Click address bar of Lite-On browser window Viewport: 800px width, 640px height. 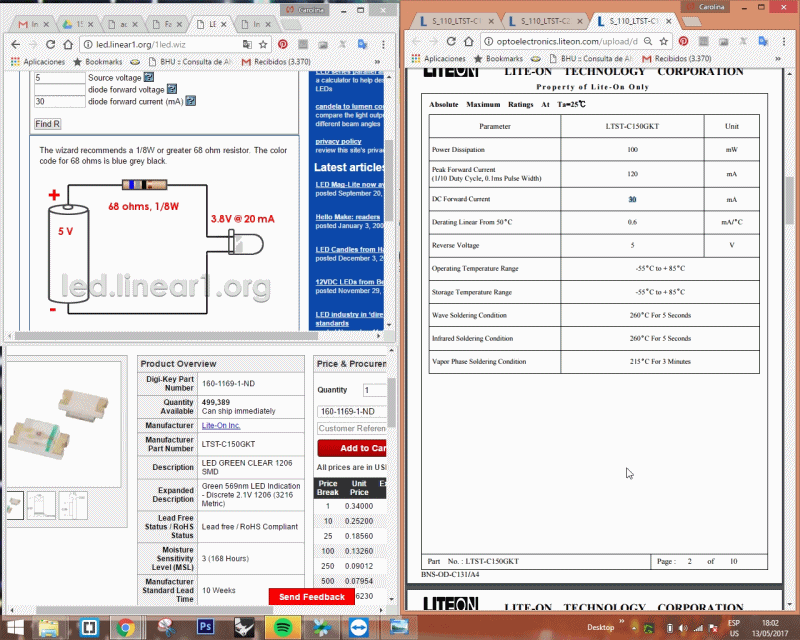pos(566,41)
